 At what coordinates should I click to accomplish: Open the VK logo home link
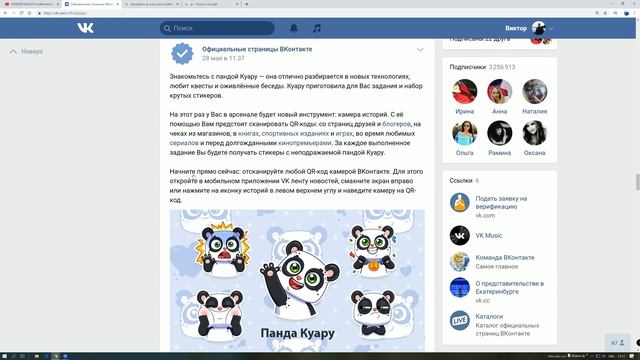[x=85, y=28]
